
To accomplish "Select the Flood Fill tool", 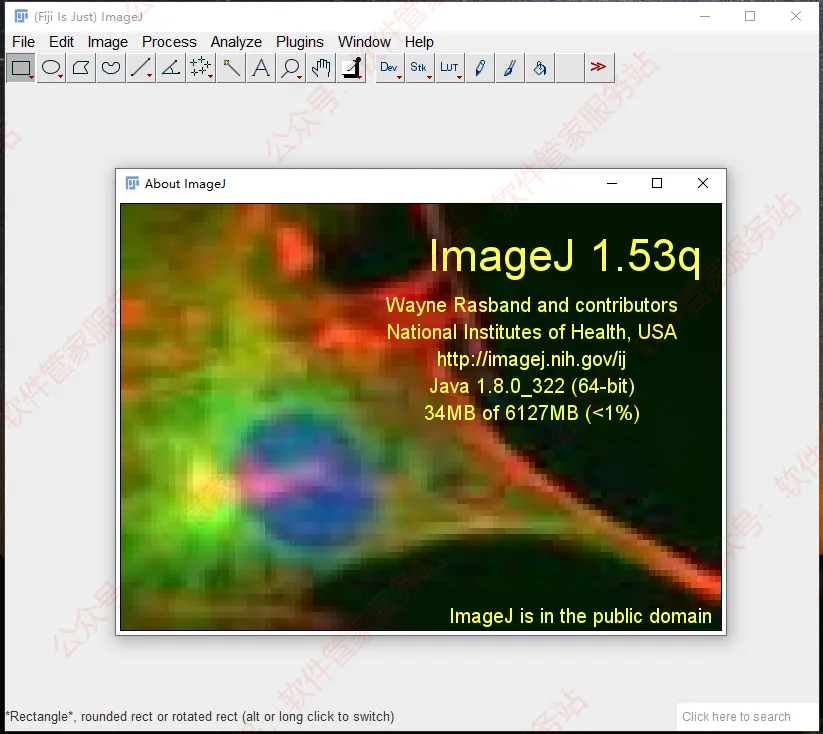I will pos(540,68).
